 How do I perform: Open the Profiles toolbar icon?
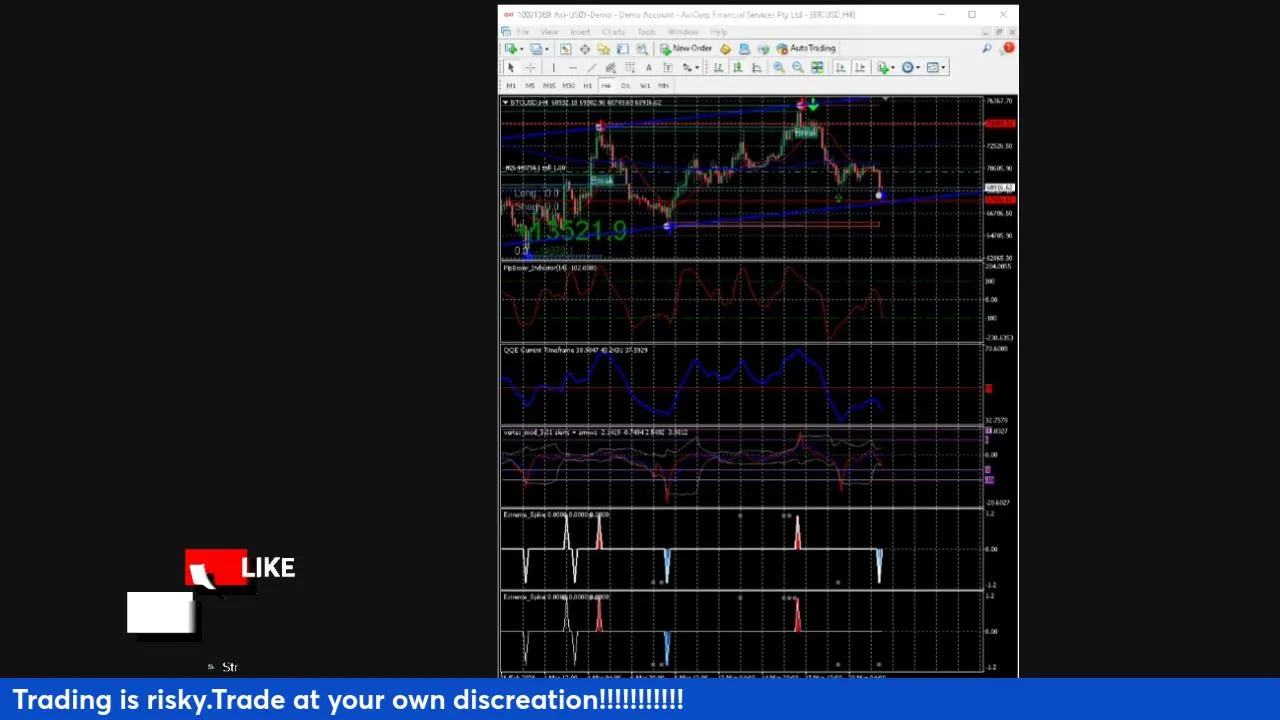(537, 48)
